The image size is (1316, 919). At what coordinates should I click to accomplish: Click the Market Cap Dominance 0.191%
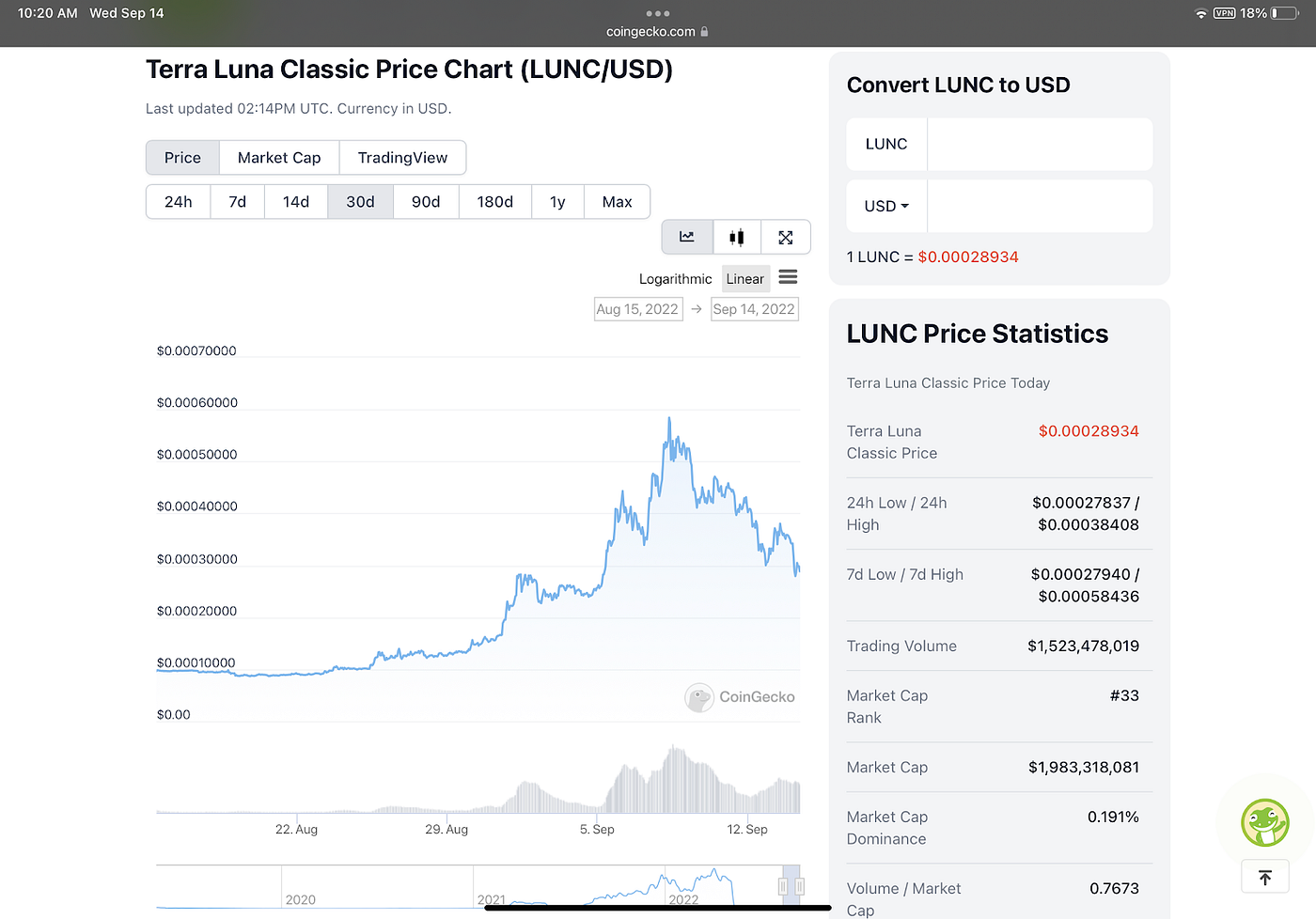(x=1113, y=818)
